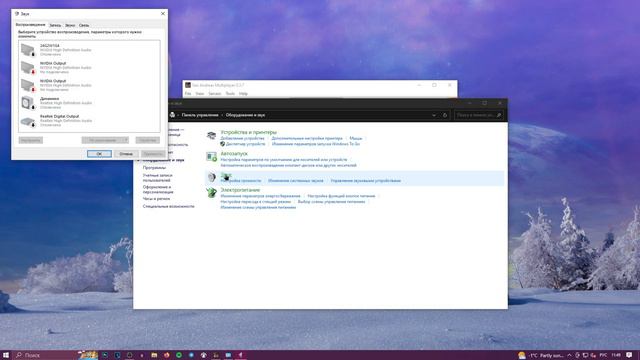Select the Realtek Digital Output device icon
The width and height of the screenshot is (640, 360).
point(28,121)
